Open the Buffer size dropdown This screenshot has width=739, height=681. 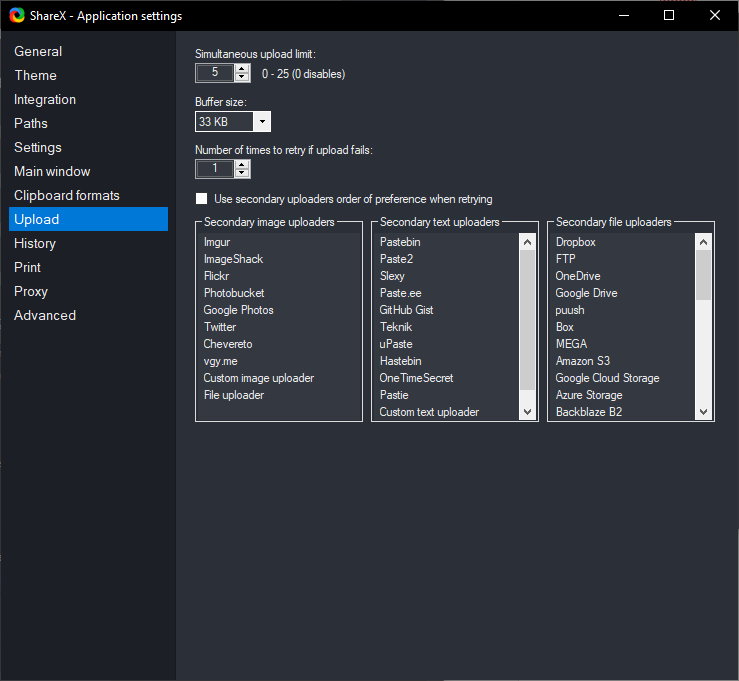pos(261,121)
